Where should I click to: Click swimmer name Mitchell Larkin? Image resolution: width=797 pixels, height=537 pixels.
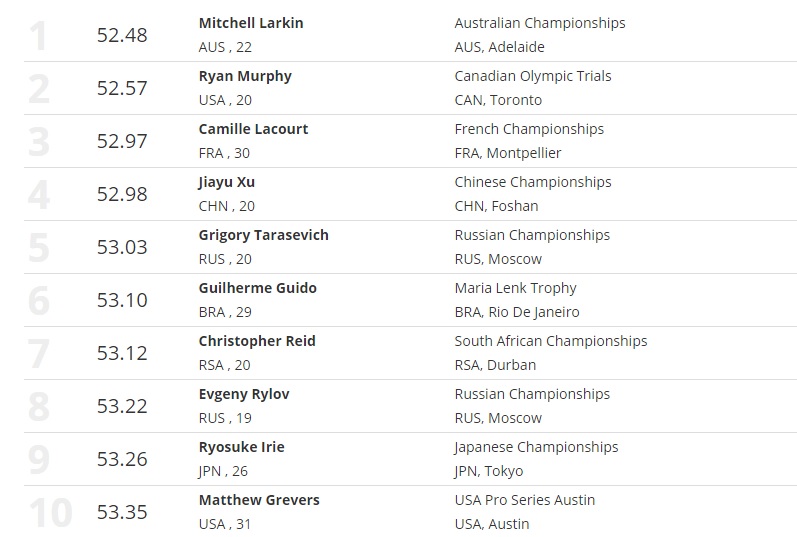(251, 23)
